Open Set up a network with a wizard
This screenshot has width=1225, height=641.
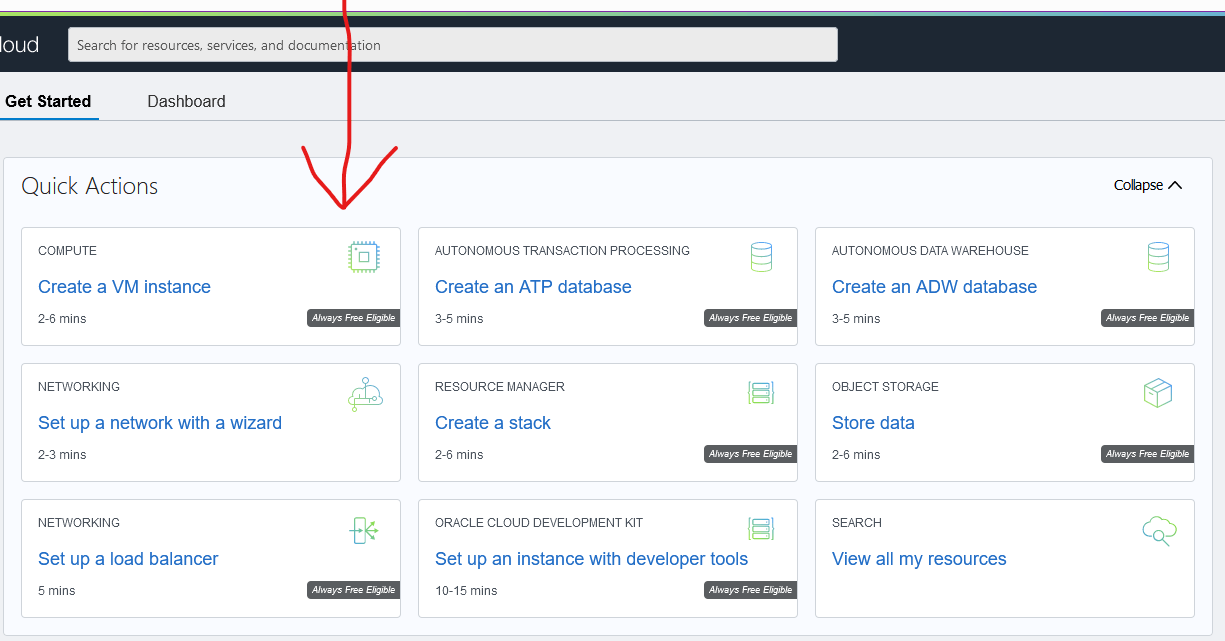click(x=160, y=423)
